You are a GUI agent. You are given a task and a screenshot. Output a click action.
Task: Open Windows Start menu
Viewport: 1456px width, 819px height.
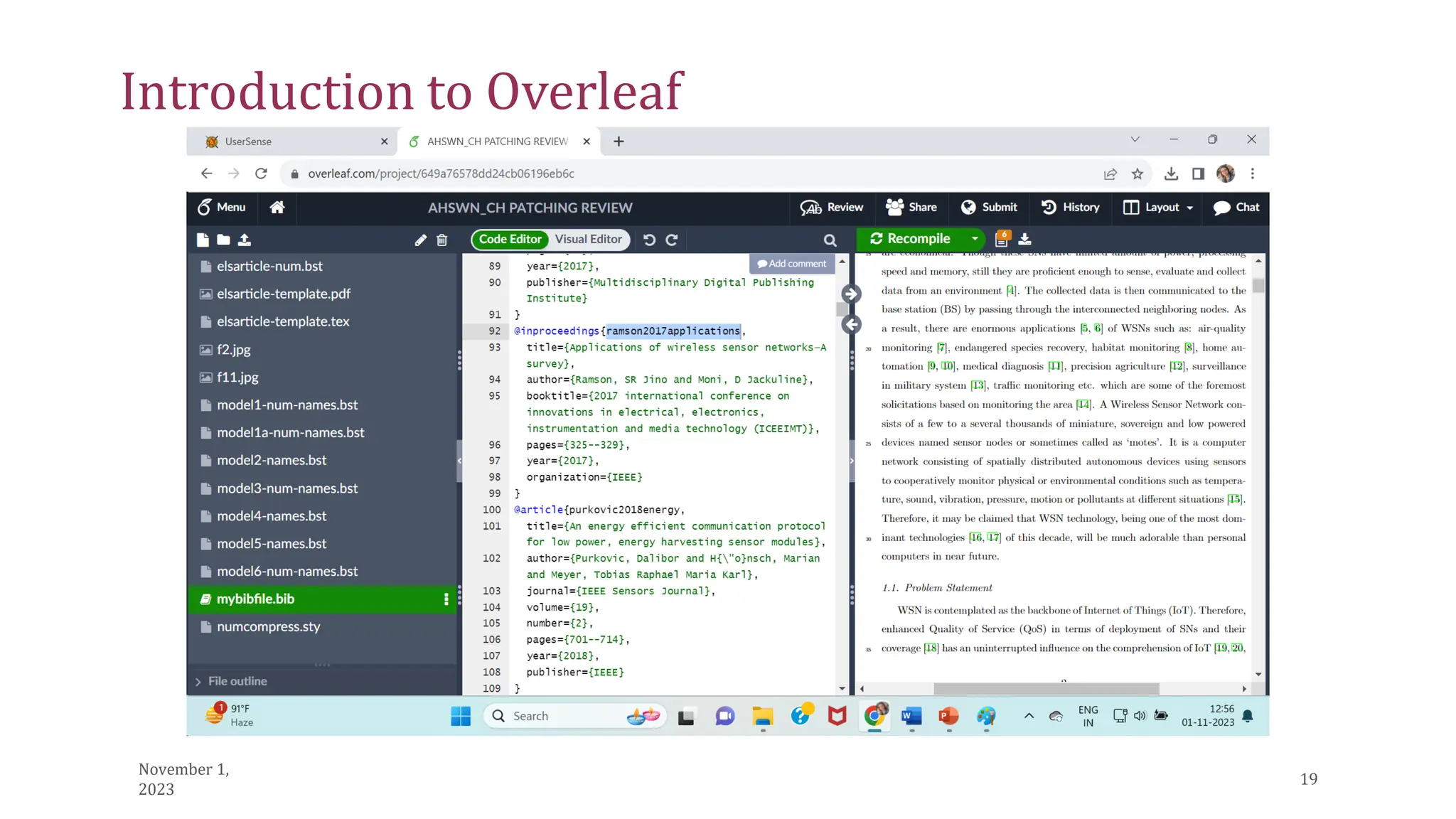[461, 716]
